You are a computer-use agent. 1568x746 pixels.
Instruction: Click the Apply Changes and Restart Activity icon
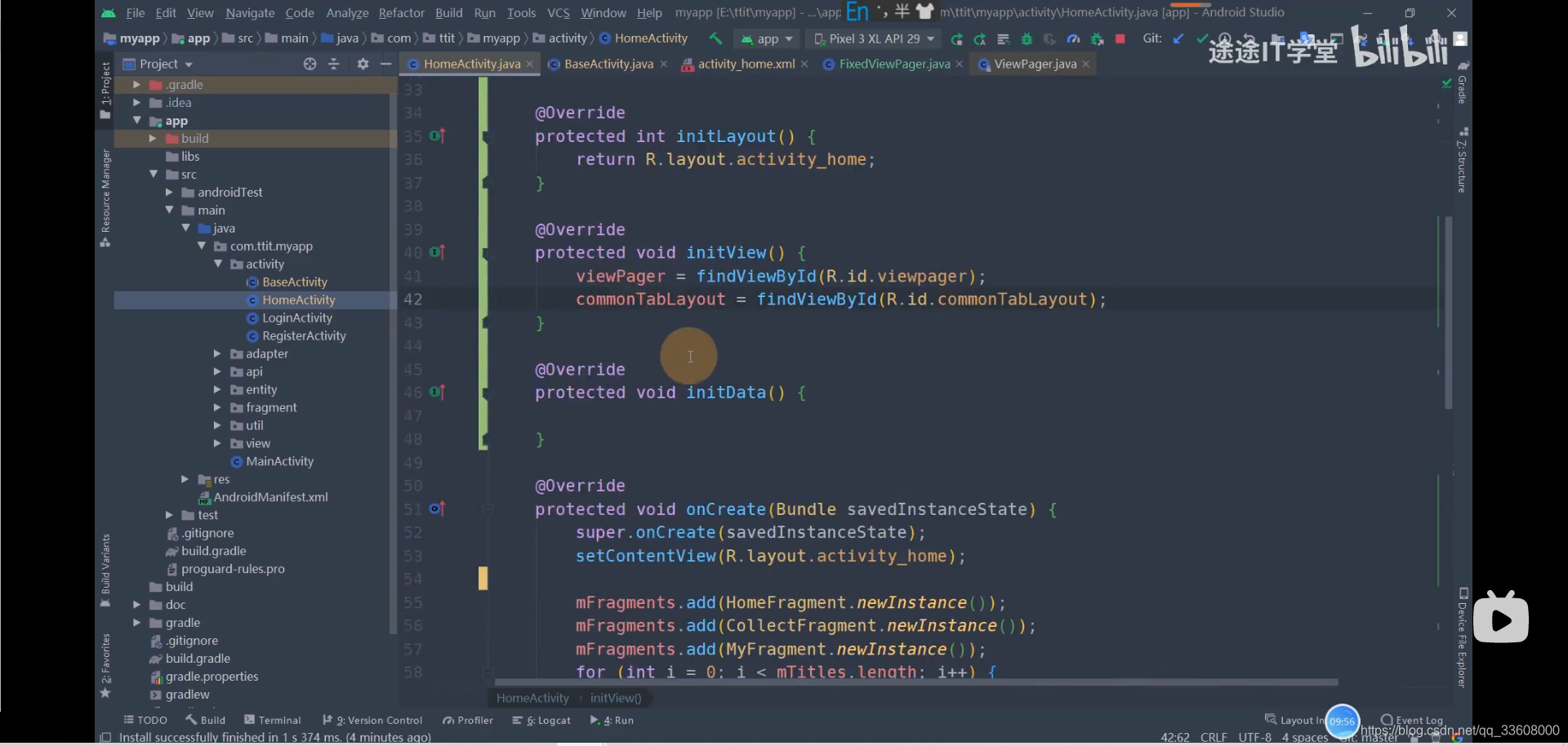pyautogui.click(x=980, y=39)
